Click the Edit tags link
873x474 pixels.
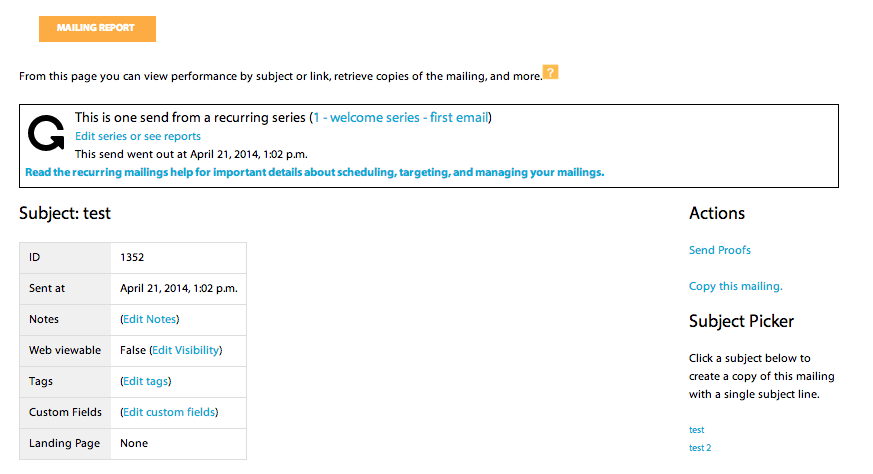pyautogui.click(x=146, y=381)
